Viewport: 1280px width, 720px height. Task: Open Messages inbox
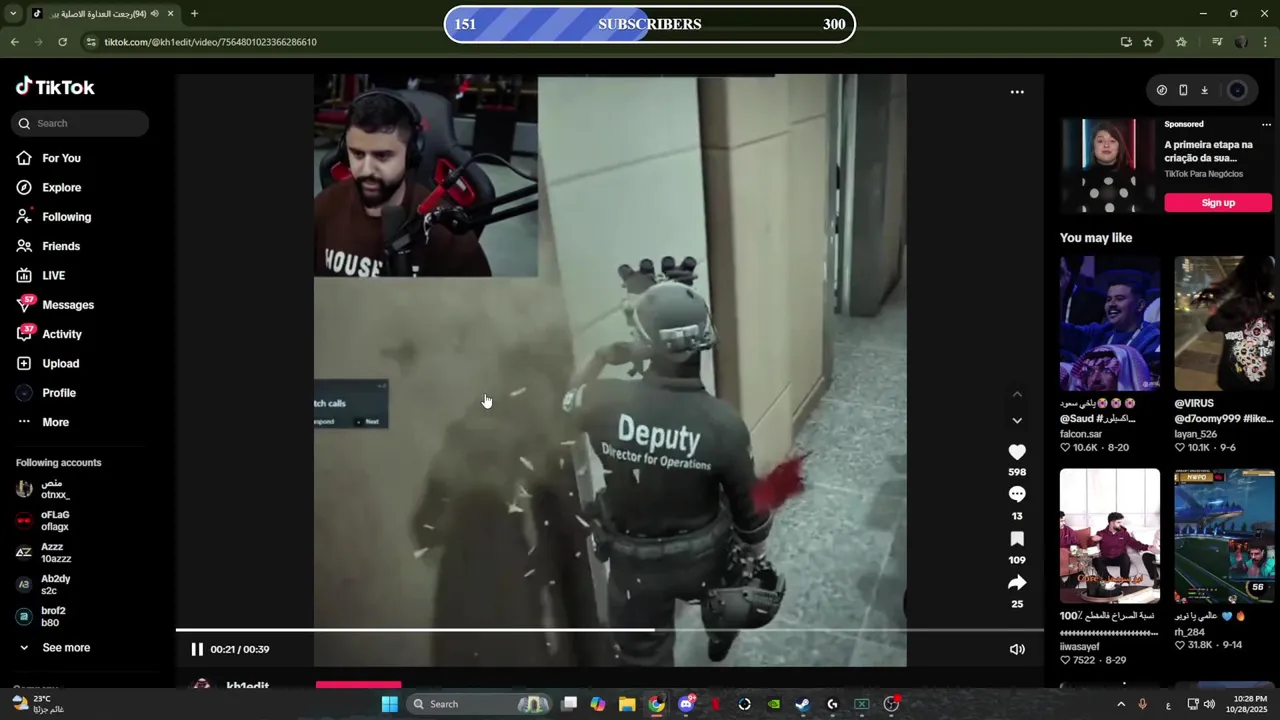[x=54, y=305]
